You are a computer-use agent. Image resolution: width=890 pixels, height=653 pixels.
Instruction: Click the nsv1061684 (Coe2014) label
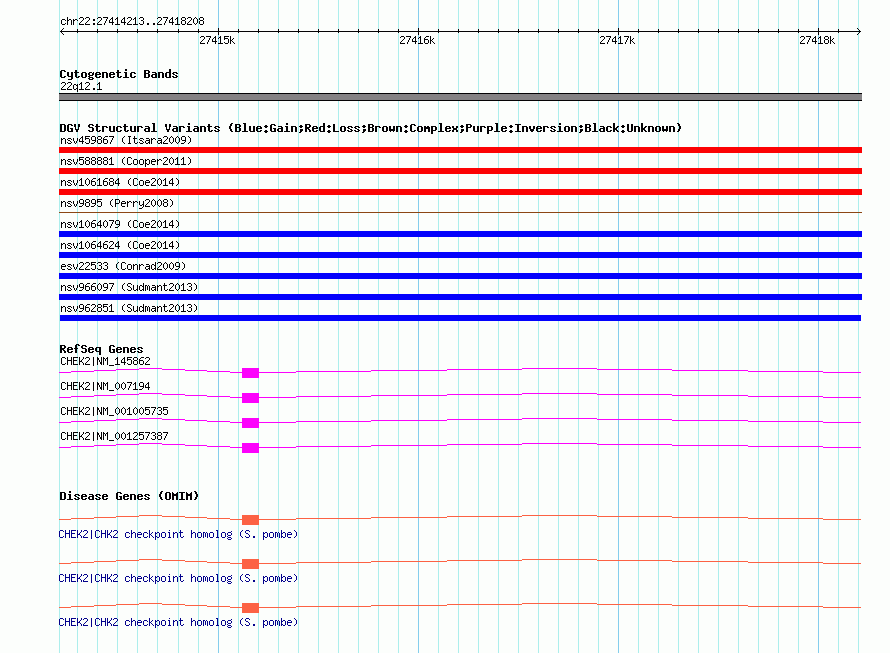tap(120, 182)
